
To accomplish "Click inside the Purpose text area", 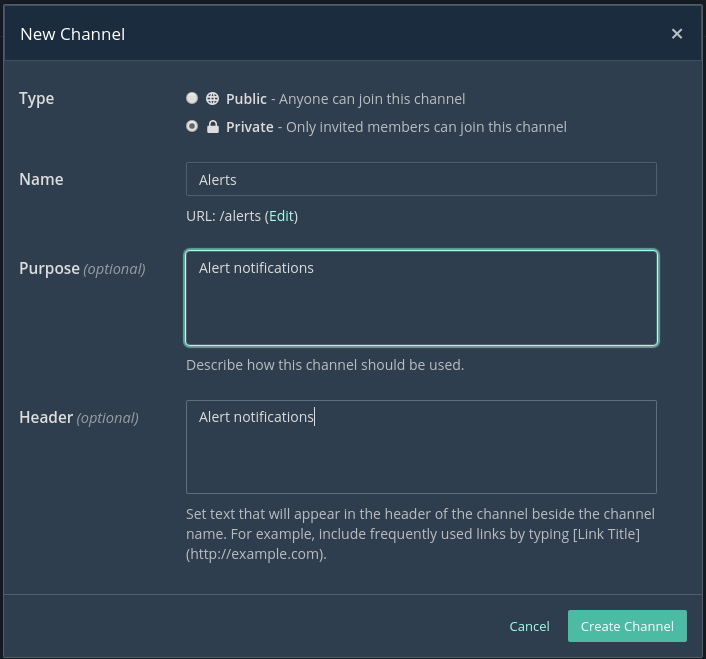I will point(421,298).
